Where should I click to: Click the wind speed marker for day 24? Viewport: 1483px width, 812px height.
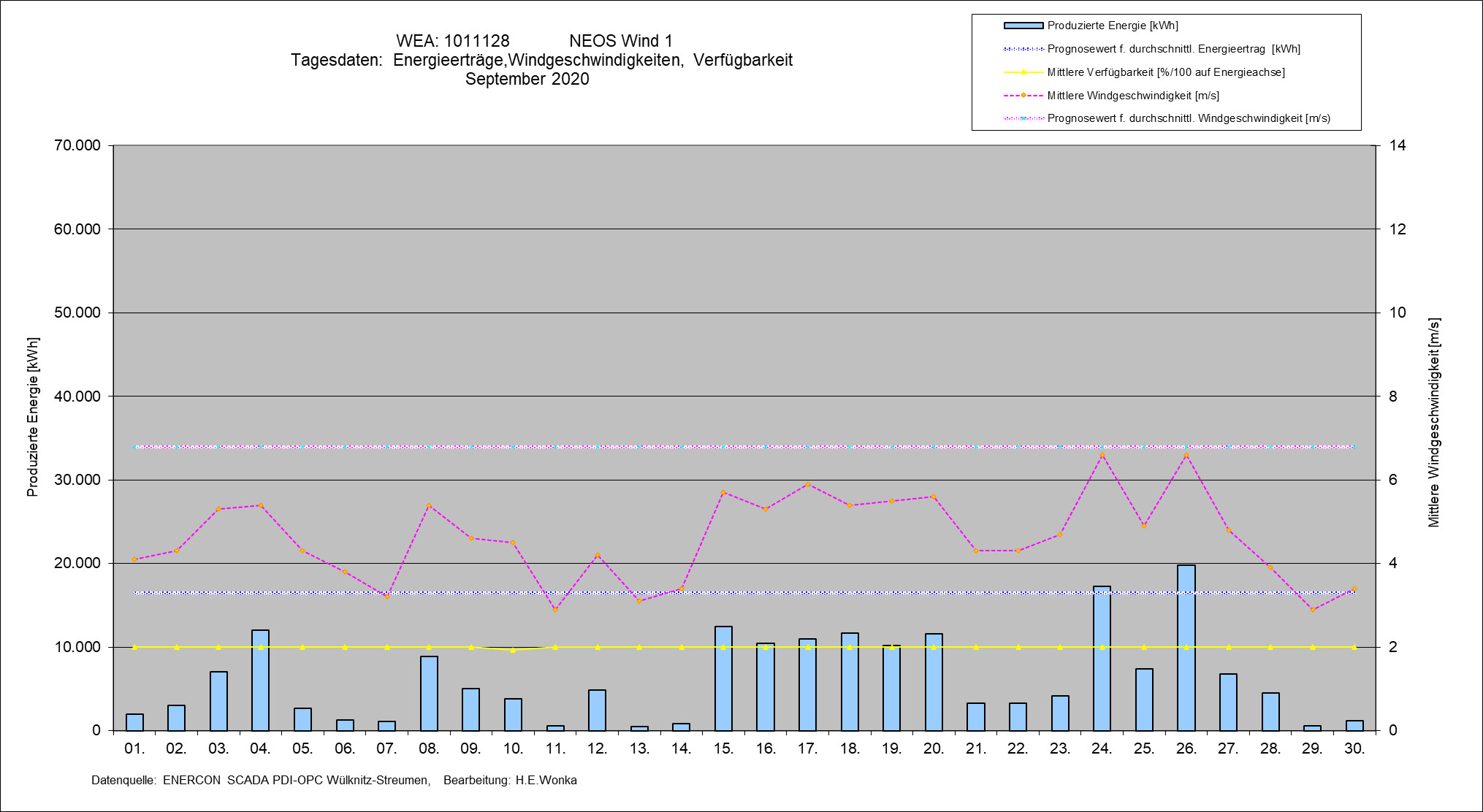pos(1102,455)
